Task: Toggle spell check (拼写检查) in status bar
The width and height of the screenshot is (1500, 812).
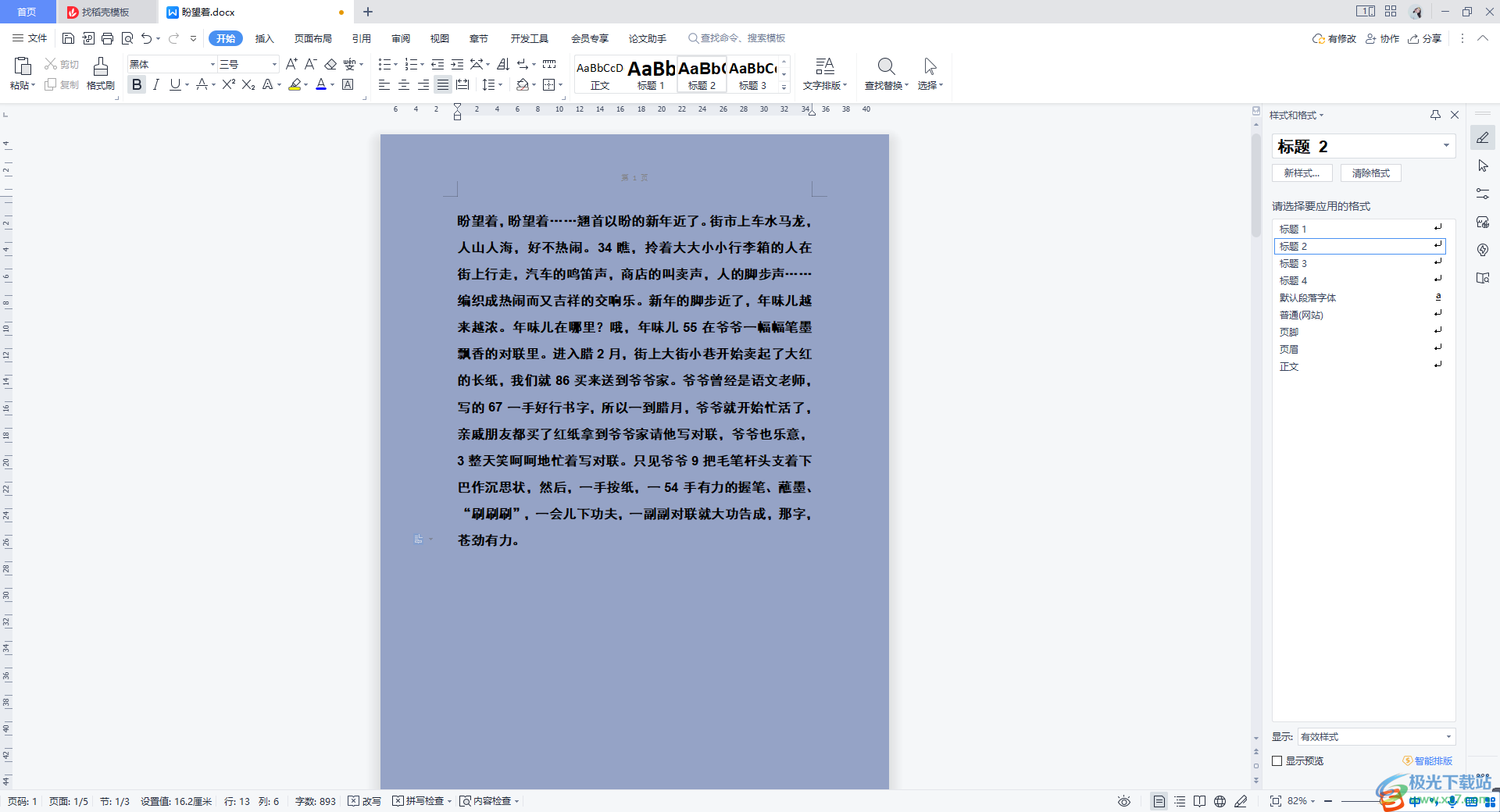Action: (x=421, y=801)
